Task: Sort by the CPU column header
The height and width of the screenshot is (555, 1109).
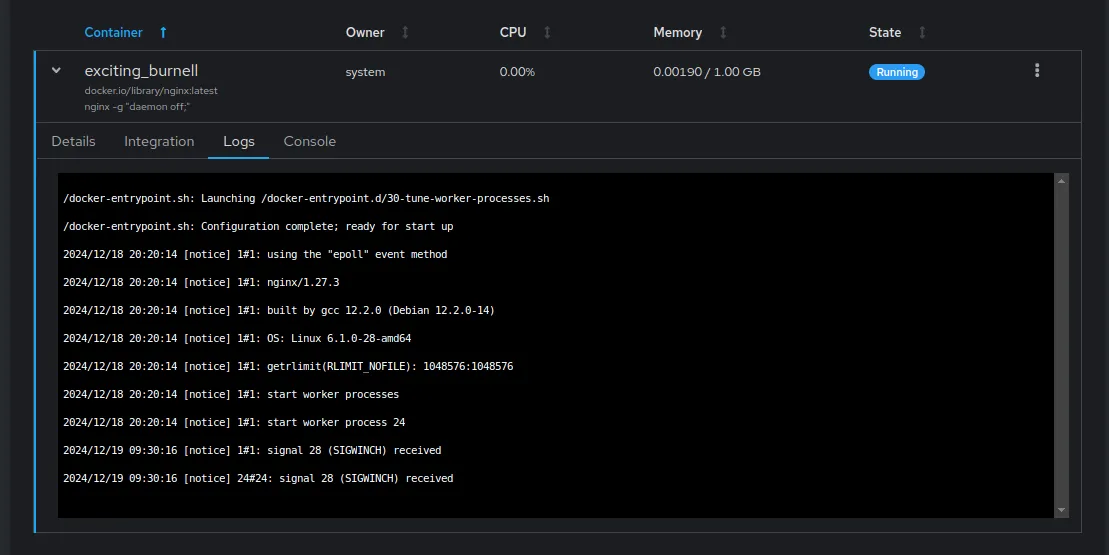Action: click(x=513, y=33)
